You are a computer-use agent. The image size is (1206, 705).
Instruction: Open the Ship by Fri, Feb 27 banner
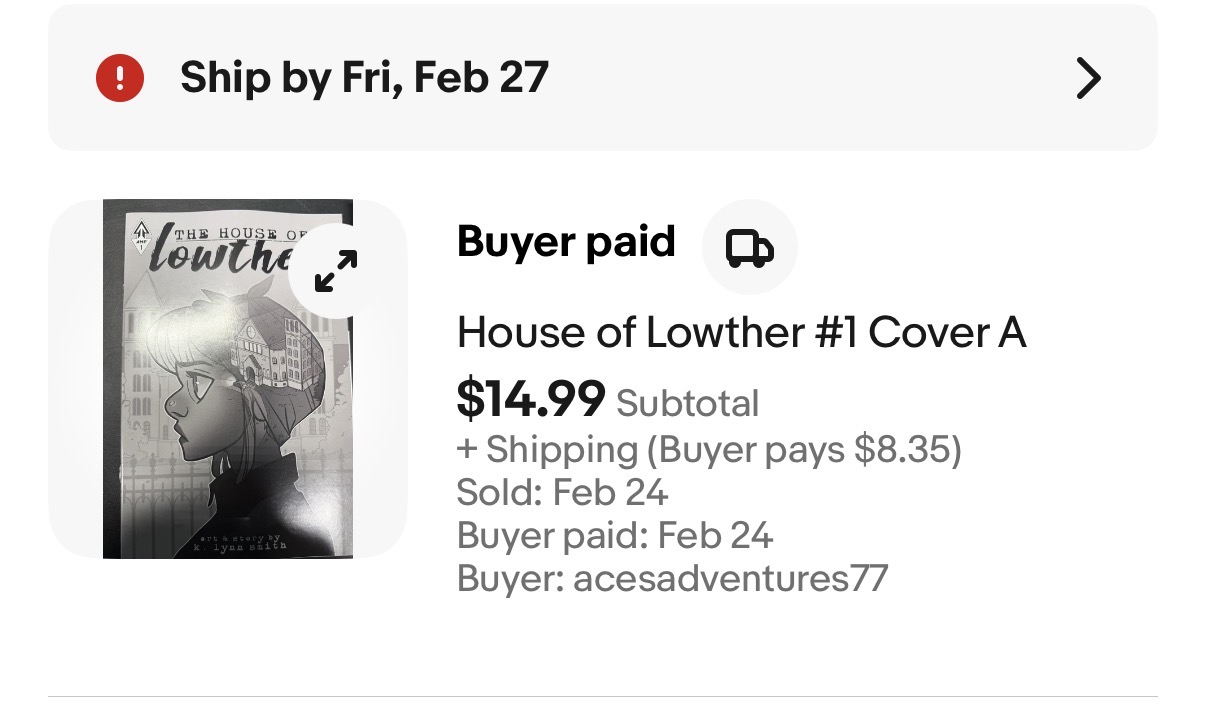(364, 77)
